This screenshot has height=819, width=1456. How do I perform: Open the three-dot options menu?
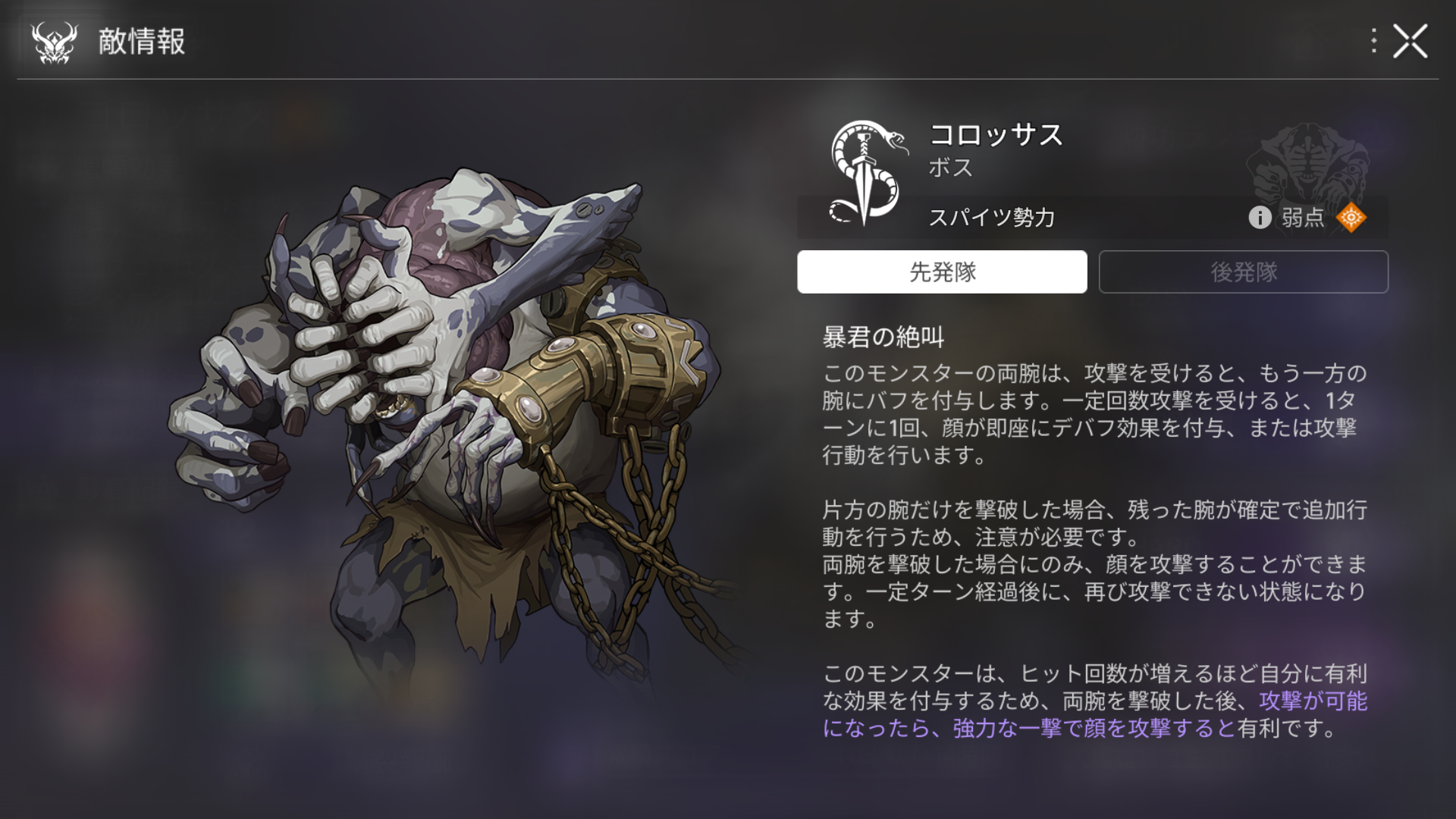coord(1373,41)
